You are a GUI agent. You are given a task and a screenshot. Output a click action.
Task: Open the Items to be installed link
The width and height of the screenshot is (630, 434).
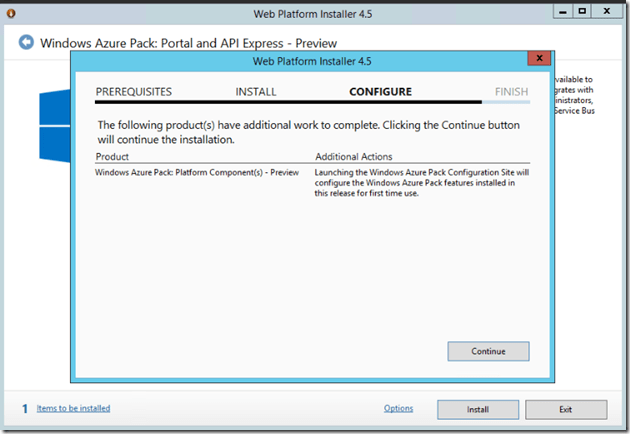coord(73,408)
